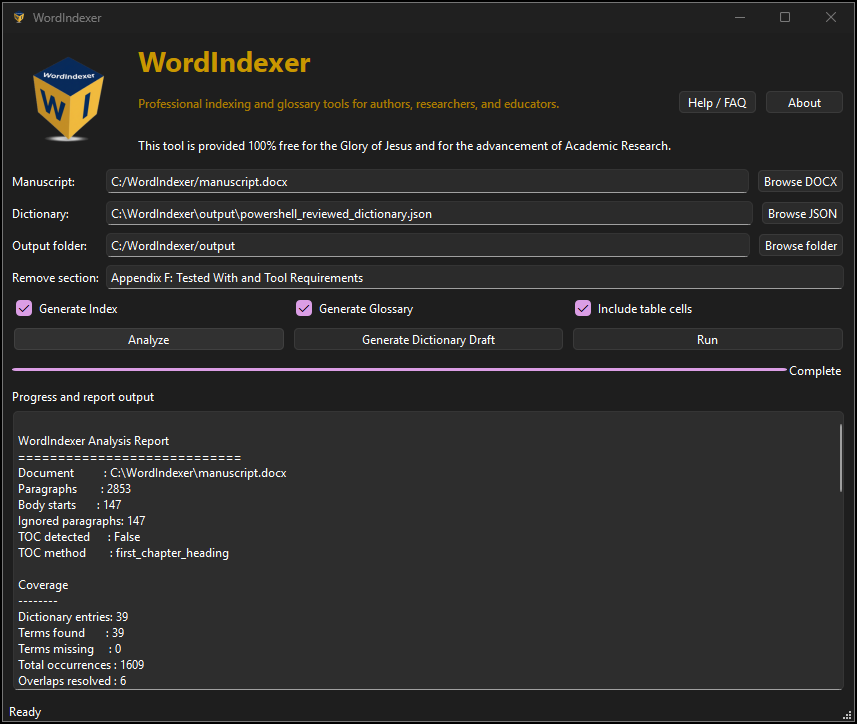Click the completed progress bar

tap(399, 370)
